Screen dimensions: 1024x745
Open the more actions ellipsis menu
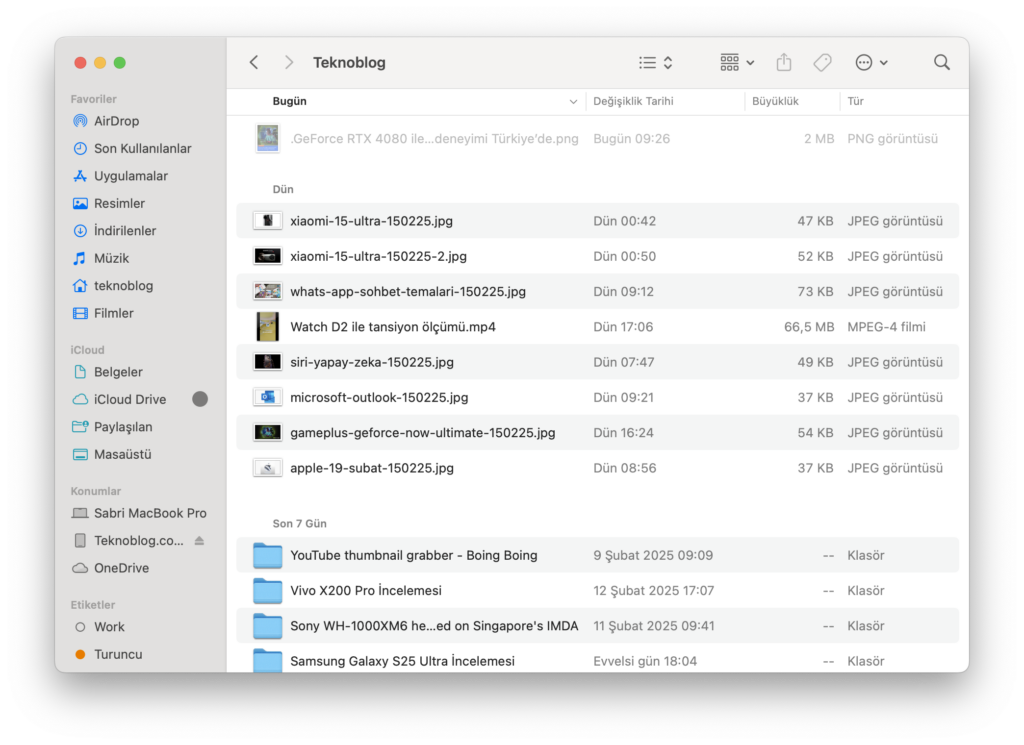click(x=871, y=63)
